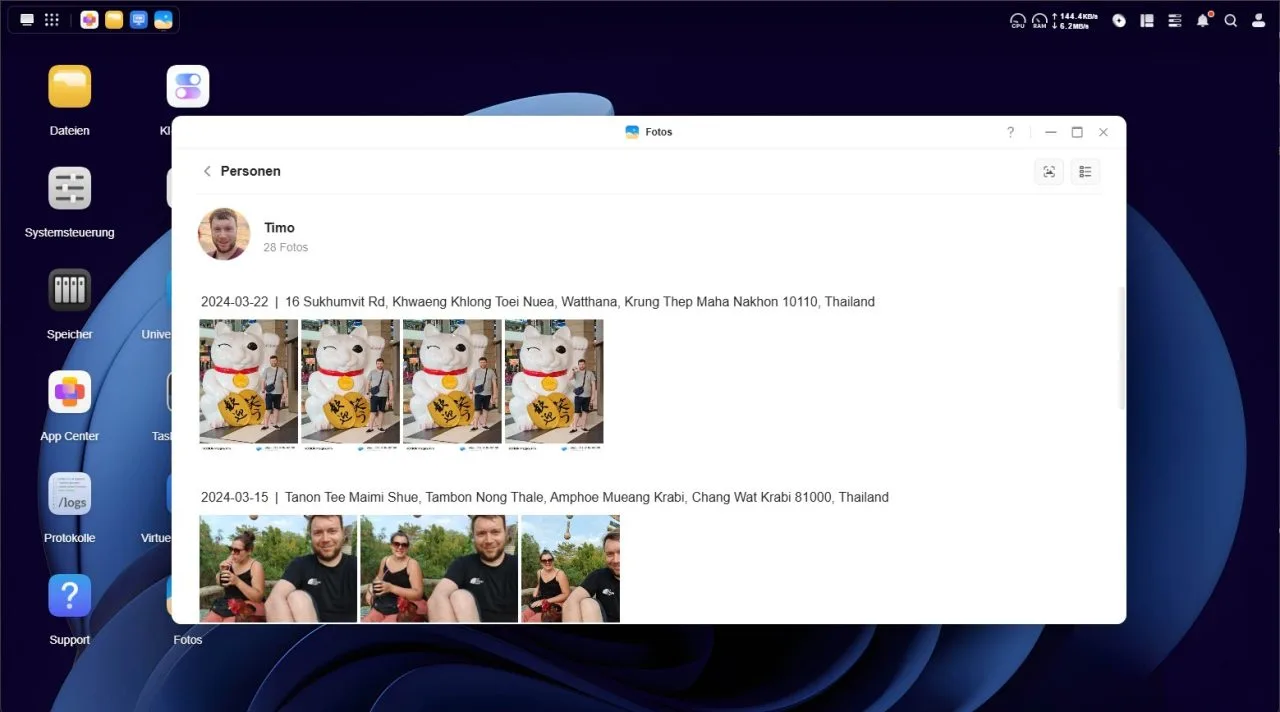Open the user account menu
This screenshot has height=712, width=1280.
[x=1258, y=20]
